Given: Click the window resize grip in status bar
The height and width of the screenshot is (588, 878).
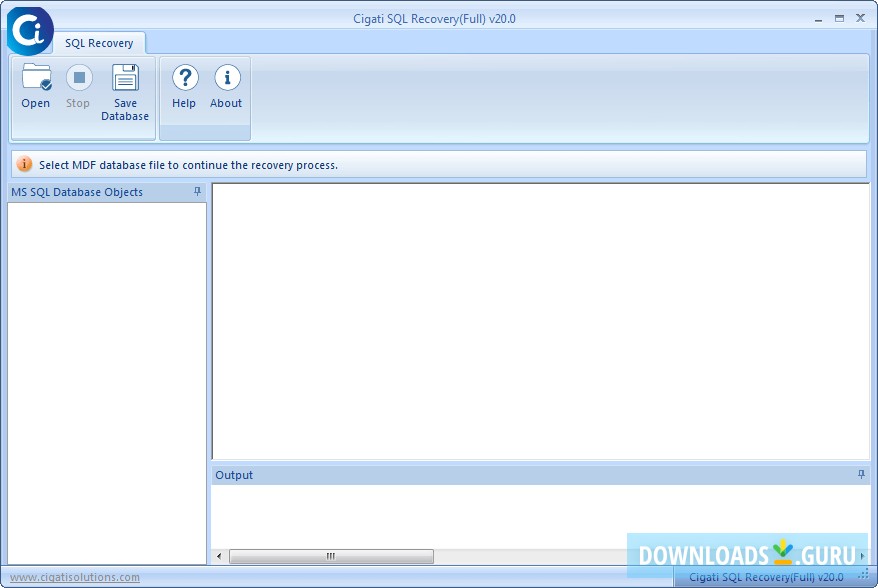Looking at the screenshot, I should [x=864, y=575].
